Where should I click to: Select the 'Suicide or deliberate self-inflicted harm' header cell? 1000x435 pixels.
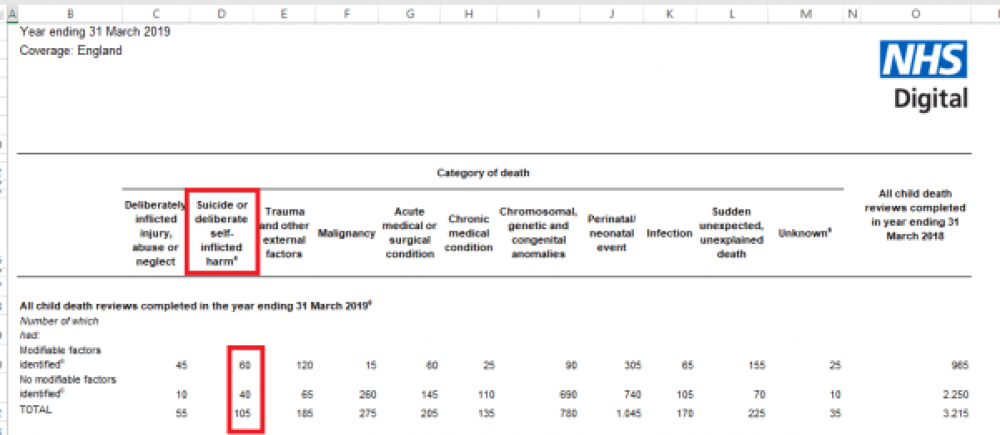tap(221, 232)
